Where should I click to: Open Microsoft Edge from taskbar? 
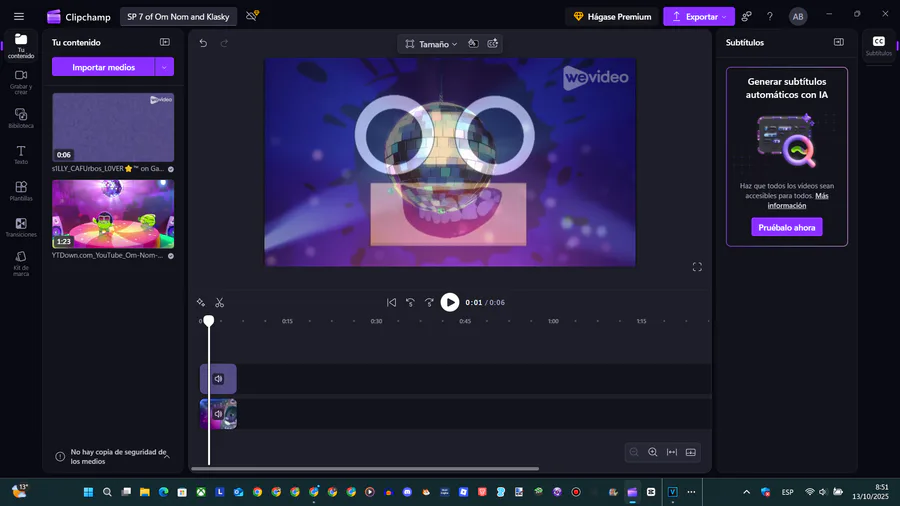click(164, 492)
